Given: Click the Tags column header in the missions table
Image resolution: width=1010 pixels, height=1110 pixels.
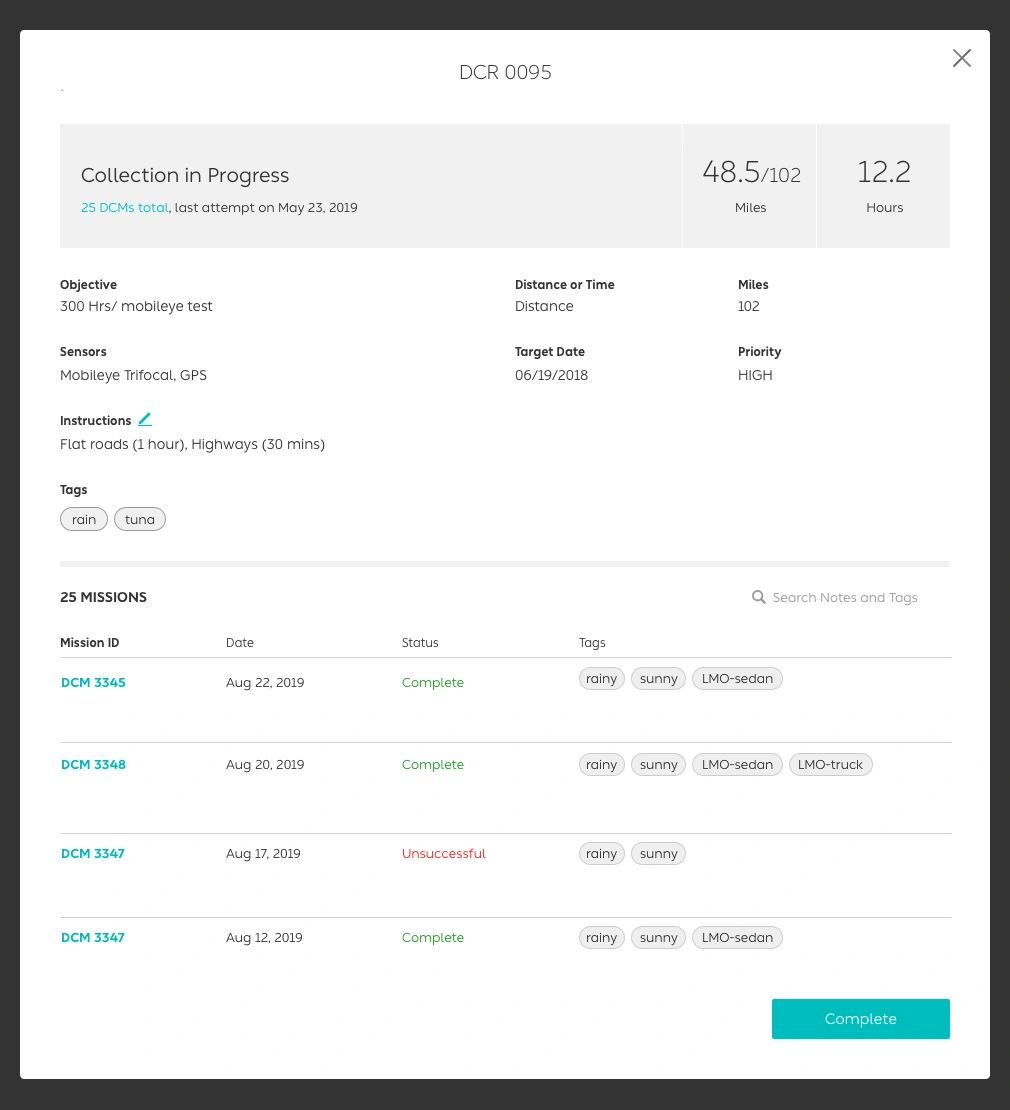Looking at the screenshot, I should tap(592, 643).
